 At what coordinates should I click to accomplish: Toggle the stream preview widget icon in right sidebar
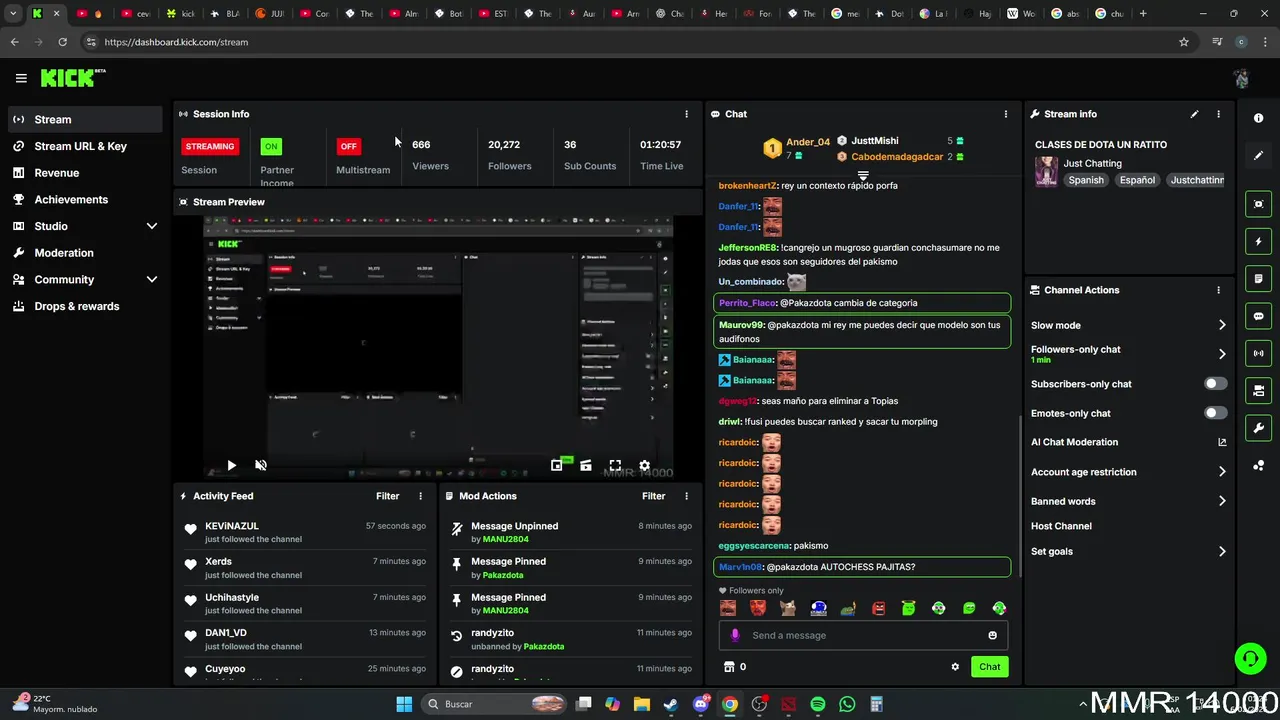(1259, 204)
